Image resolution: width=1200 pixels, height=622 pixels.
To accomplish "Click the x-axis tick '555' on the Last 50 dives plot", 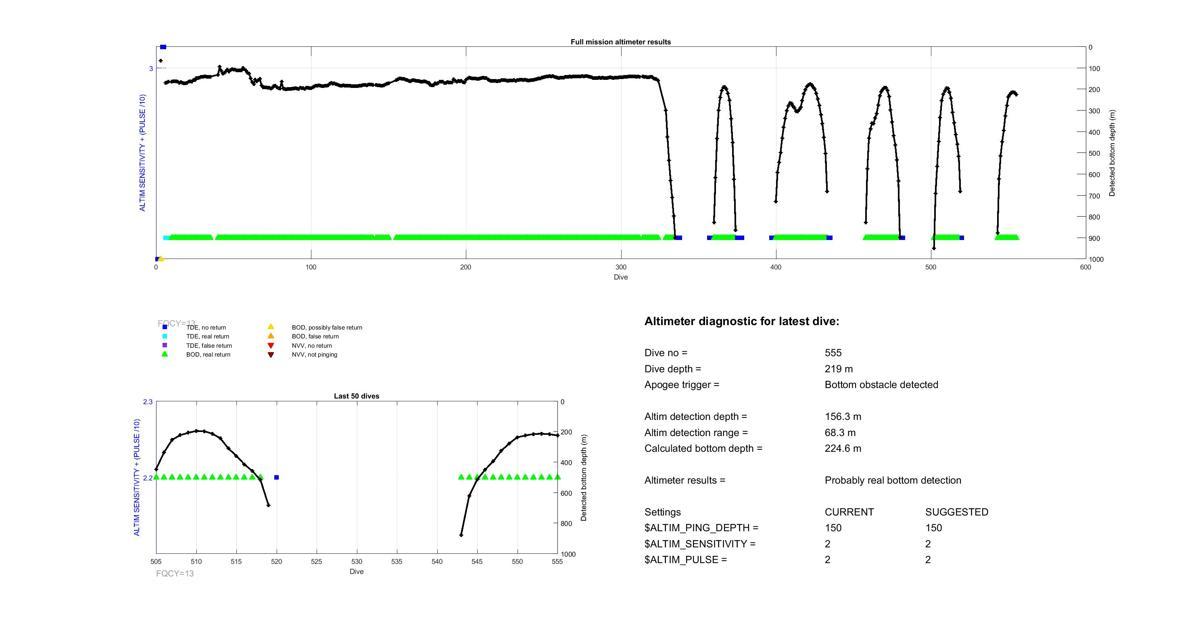I will tap(557, 561).
